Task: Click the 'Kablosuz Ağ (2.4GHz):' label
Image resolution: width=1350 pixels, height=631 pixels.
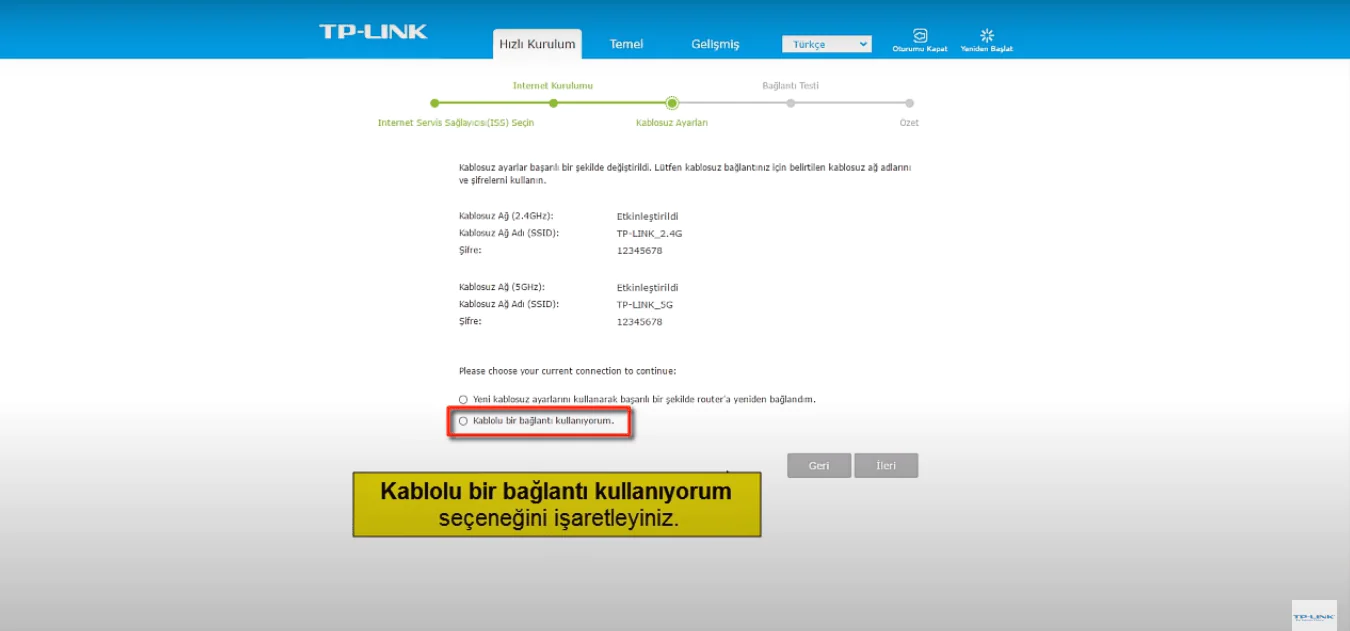Action: (x=506, y=215)
